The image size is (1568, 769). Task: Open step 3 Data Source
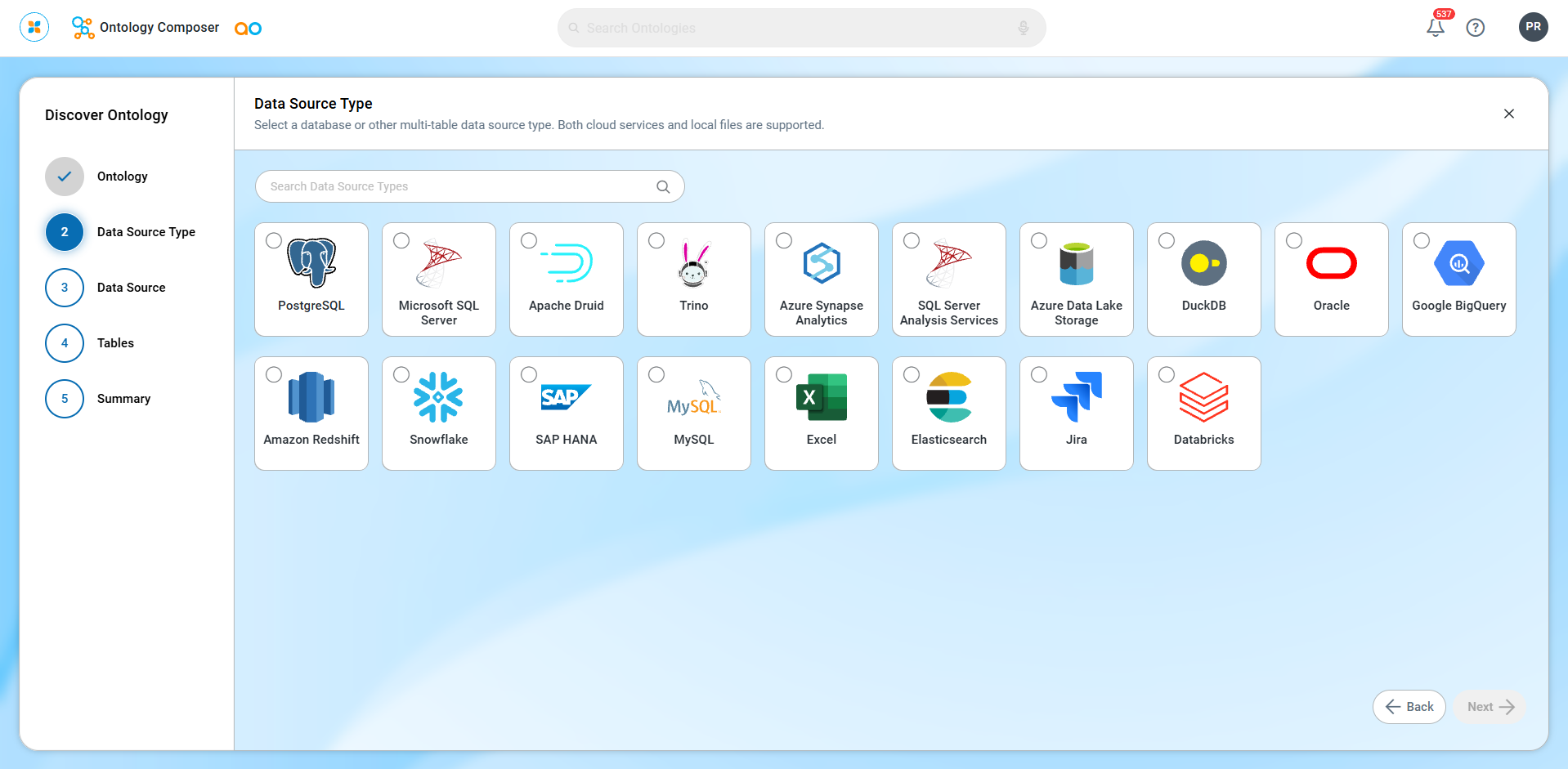point(105,288)
